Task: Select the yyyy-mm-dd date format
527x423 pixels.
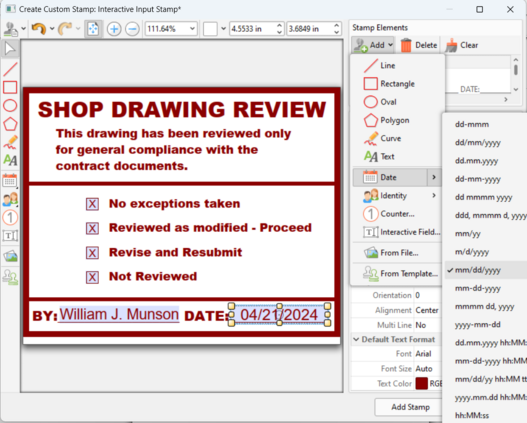Action: 486,325
